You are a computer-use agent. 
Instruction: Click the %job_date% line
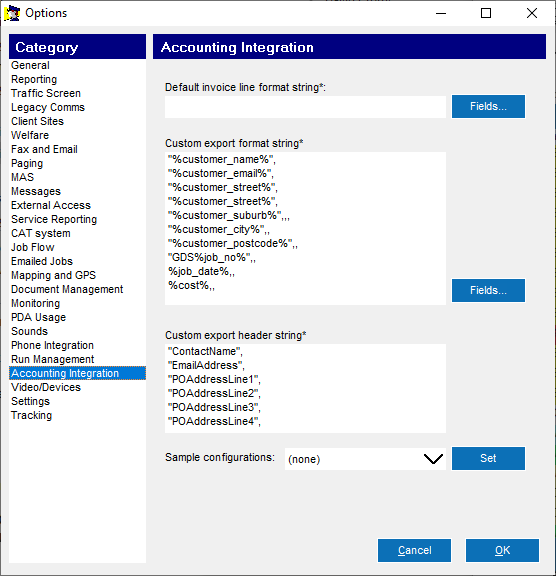click(x=201, y=271)
